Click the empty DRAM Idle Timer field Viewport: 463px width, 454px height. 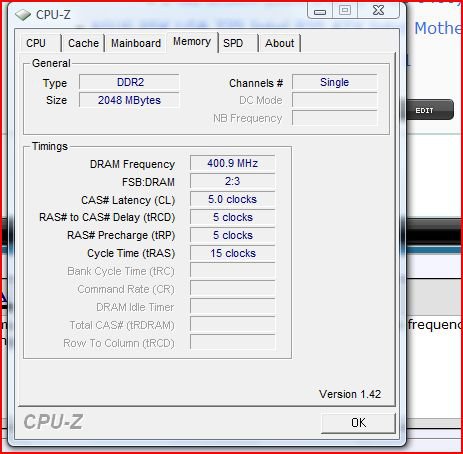pyautogui.click(x=233, y=307)
